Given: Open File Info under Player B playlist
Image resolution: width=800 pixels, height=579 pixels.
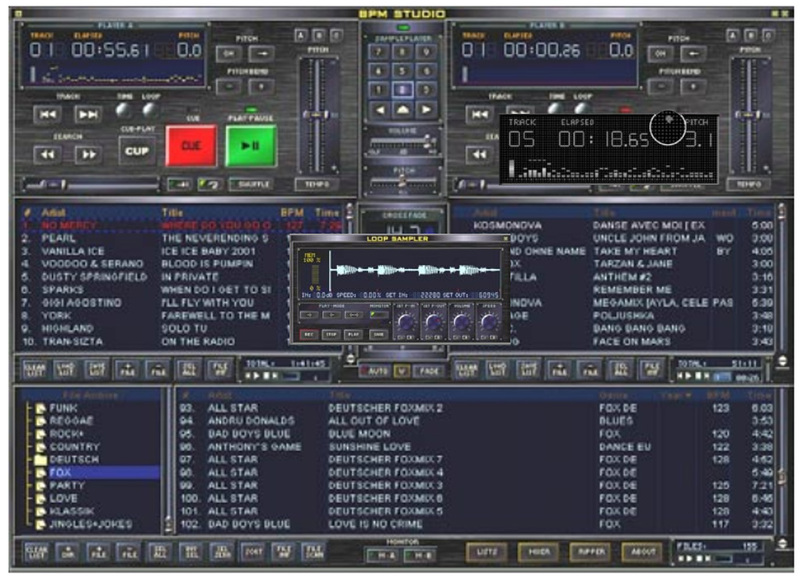Looking at the screenshot, I should (x=652, y=369).
